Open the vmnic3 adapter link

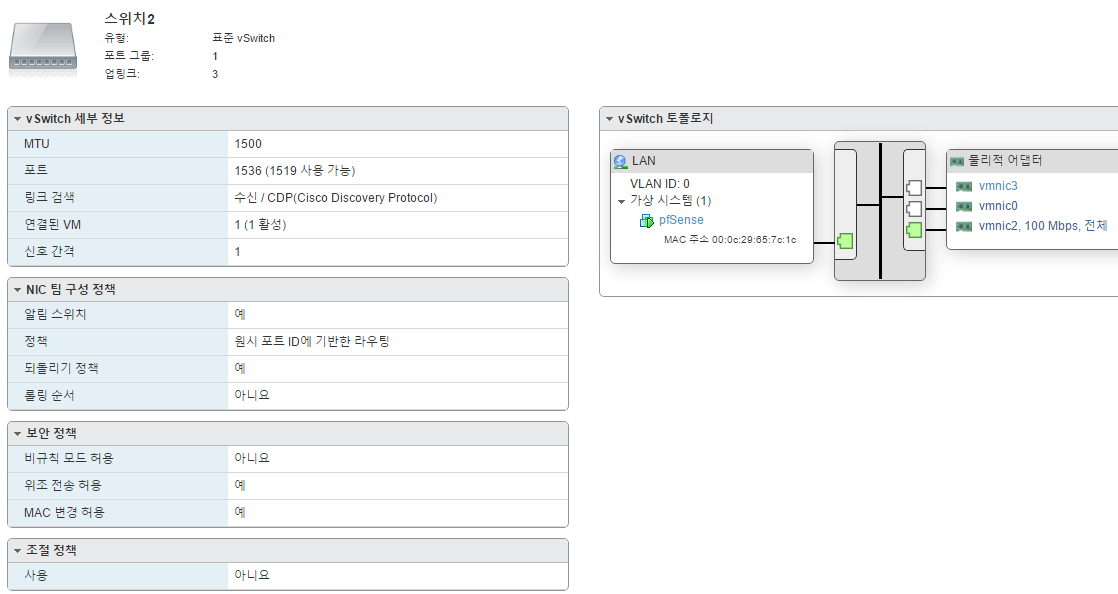pyautogui.click(x=998, y=186)
